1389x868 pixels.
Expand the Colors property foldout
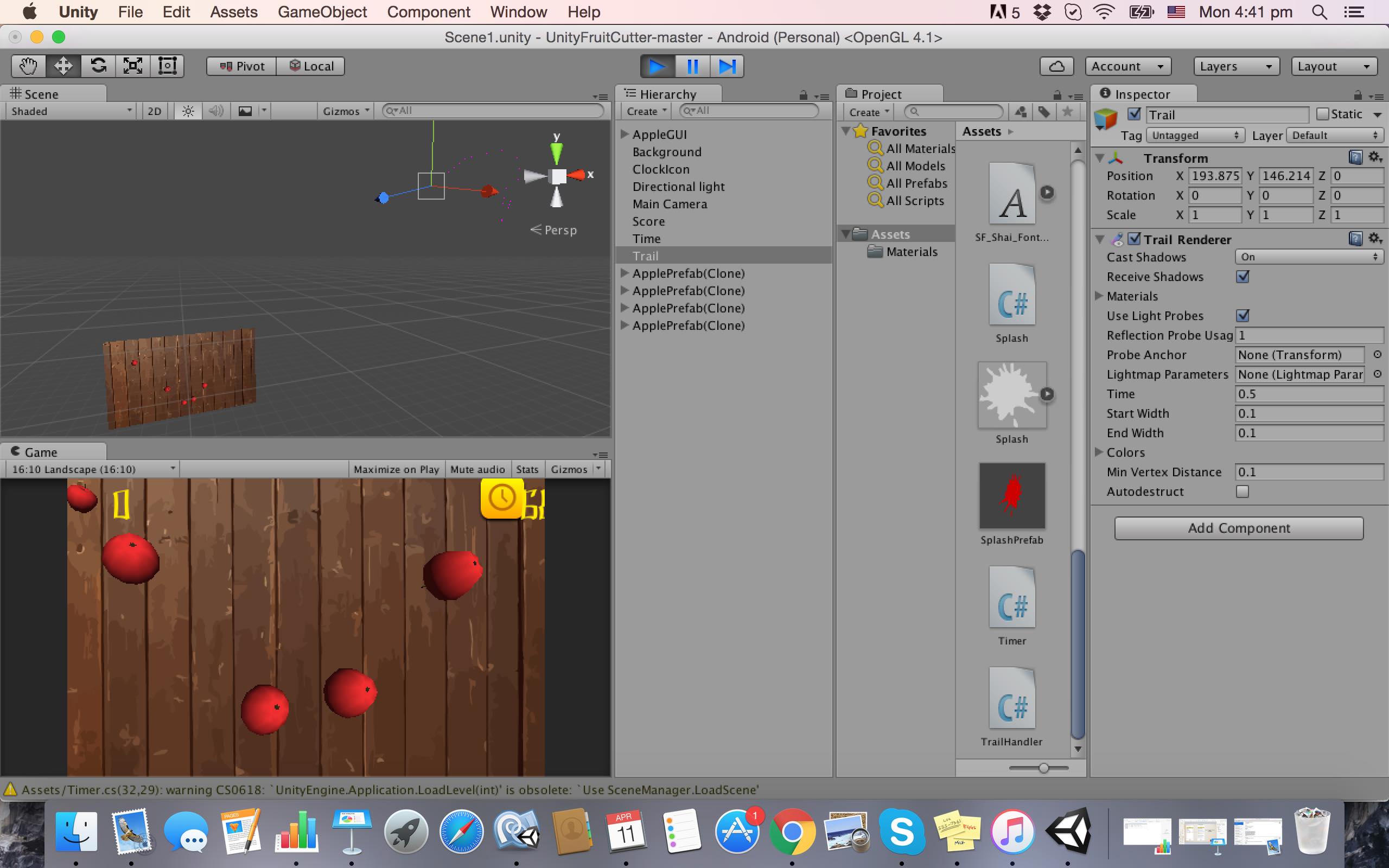click(1099, 452)
